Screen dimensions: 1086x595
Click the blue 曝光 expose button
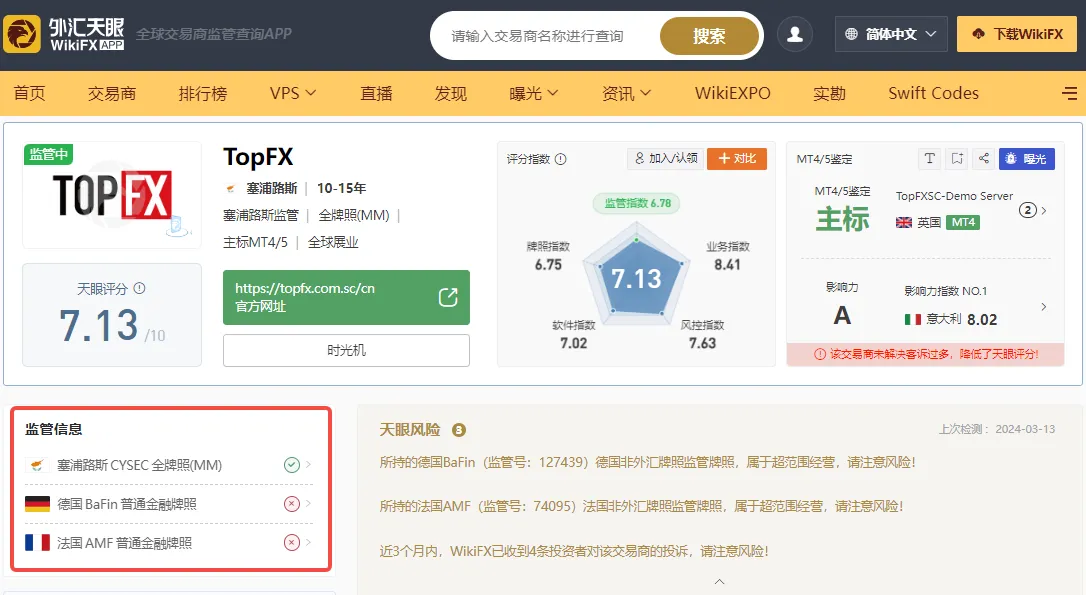click(x=1027, y=159)
